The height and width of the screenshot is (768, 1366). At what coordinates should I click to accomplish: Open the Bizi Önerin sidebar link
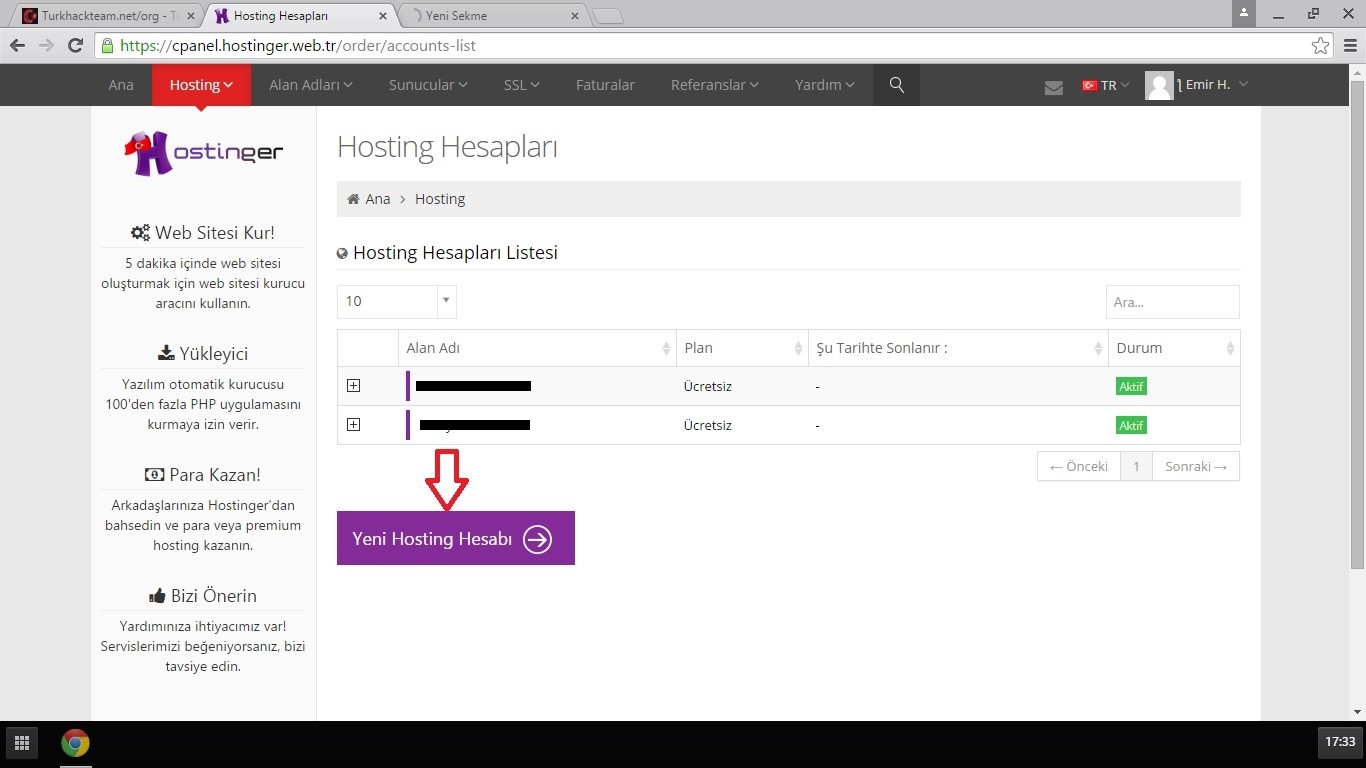[203, 596]
